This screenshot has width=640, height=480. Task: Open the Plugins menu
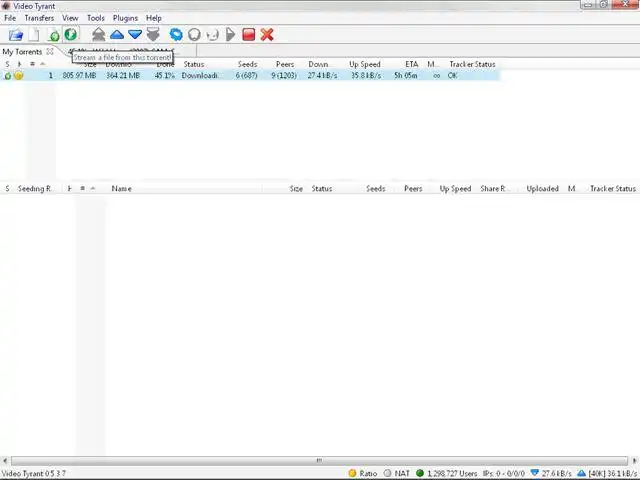click(x=125, y=18)
